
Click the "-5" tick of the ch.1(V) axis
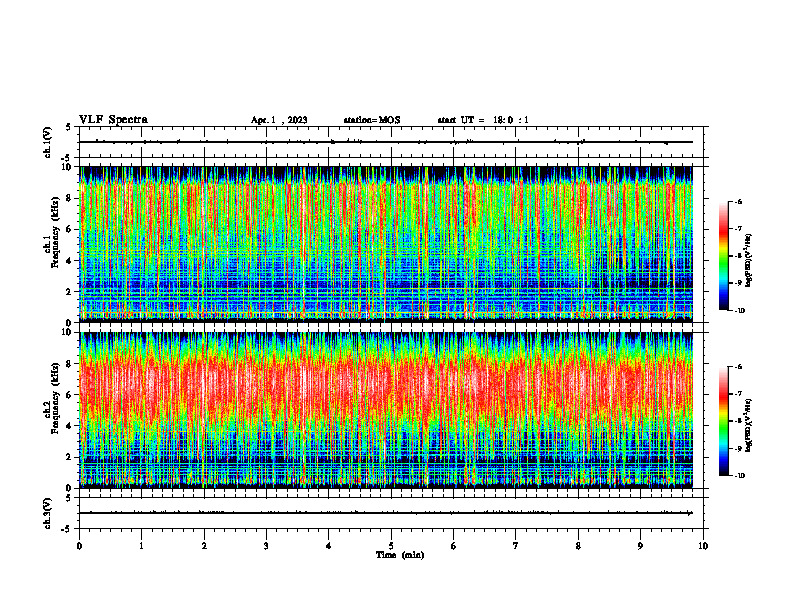(67, 158)
